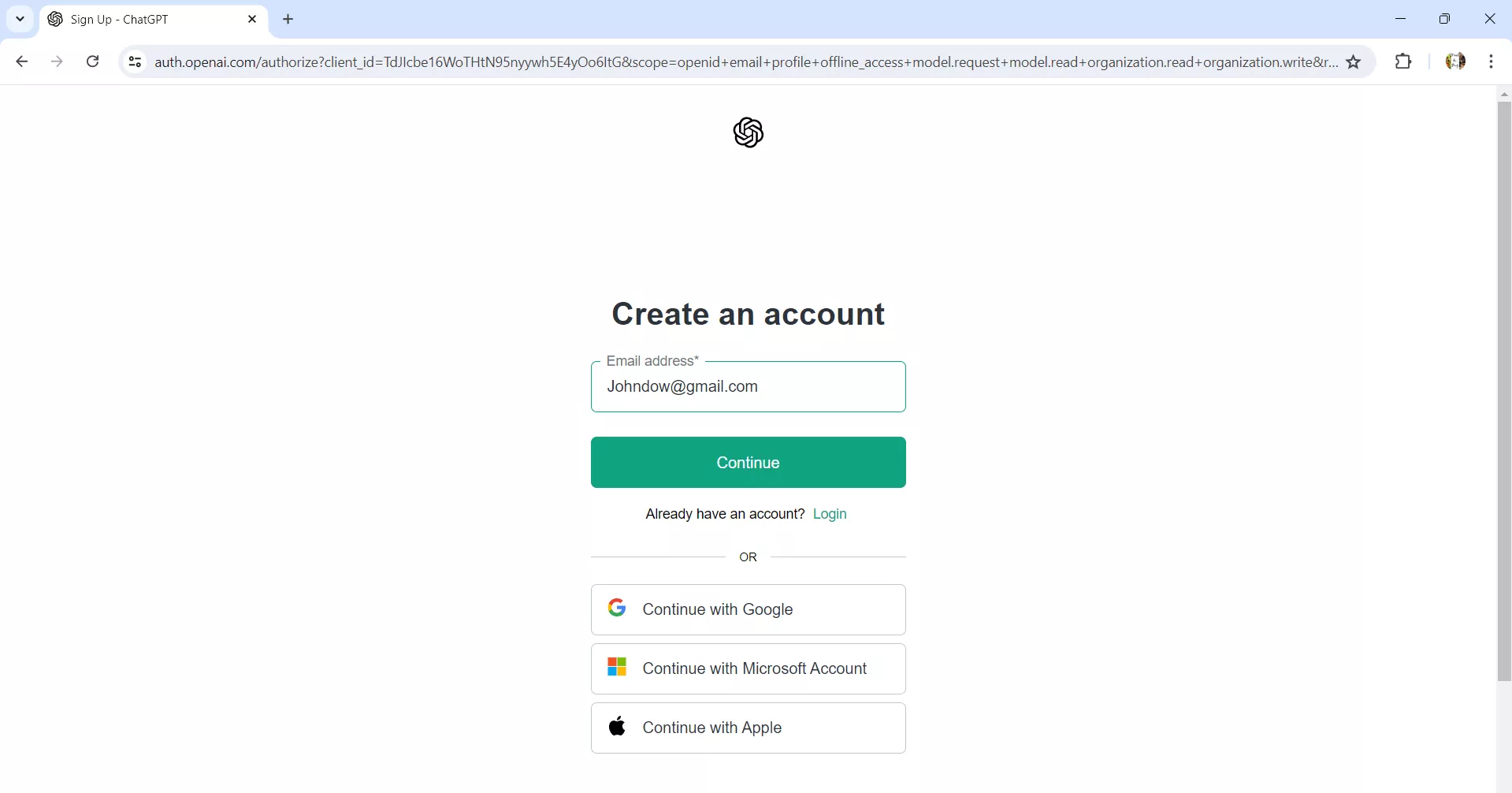
Task: Click Continue with Google
Action: 747,609
